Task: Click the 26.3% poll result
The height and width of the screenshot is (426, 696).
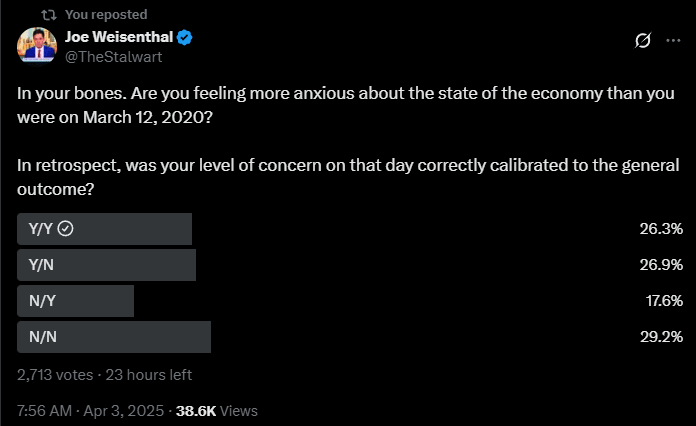Action: click(x=660, y=229)
